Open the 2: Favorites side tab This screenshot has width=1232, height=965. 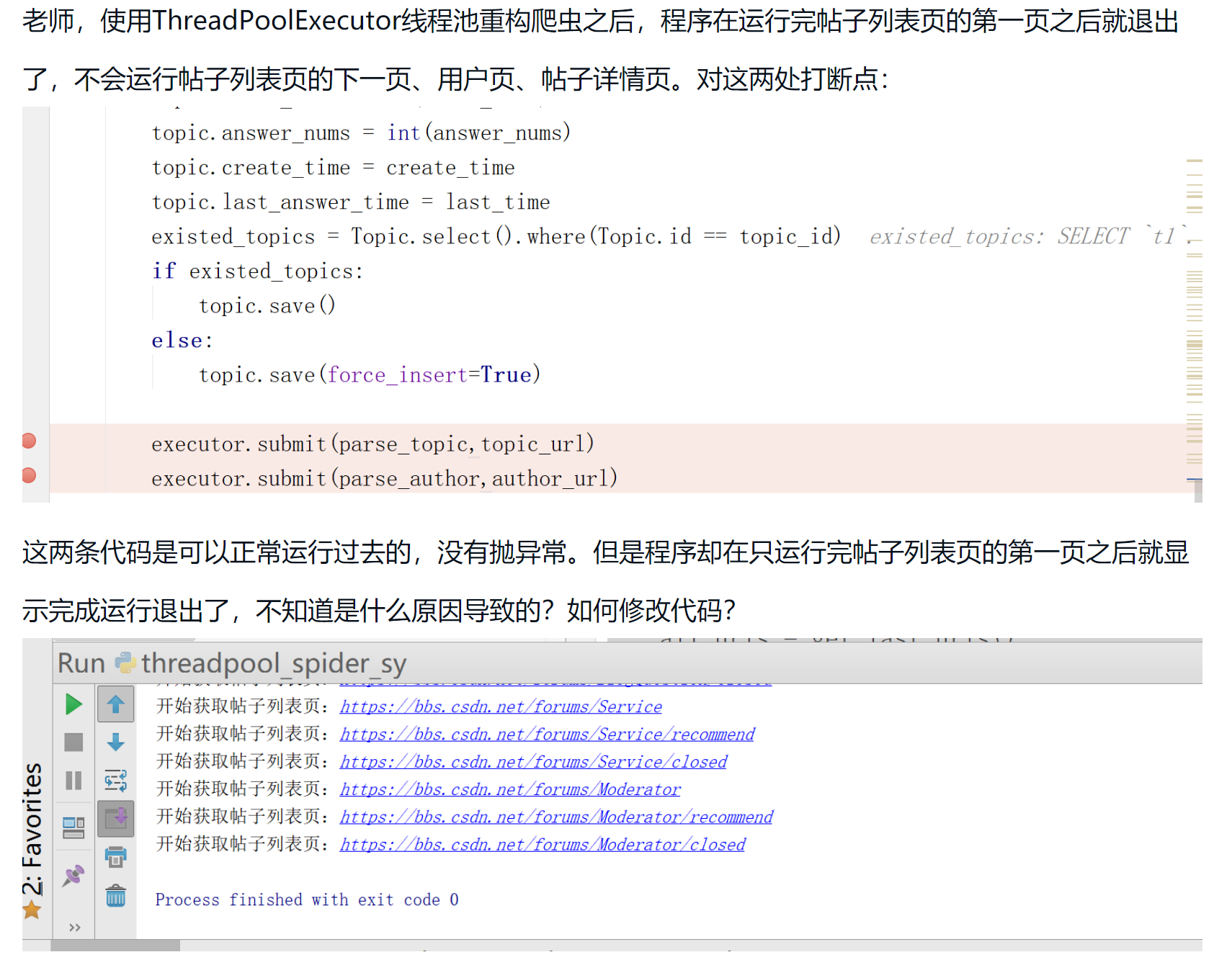[x=32, y=828]
